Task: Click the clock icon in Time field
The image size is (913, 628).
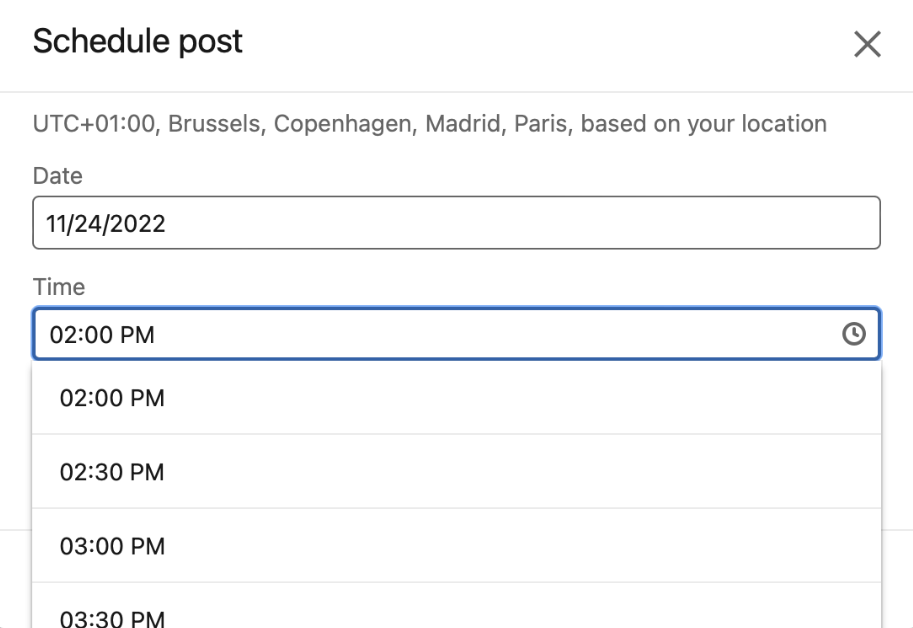Action: (x=853, y=334)
